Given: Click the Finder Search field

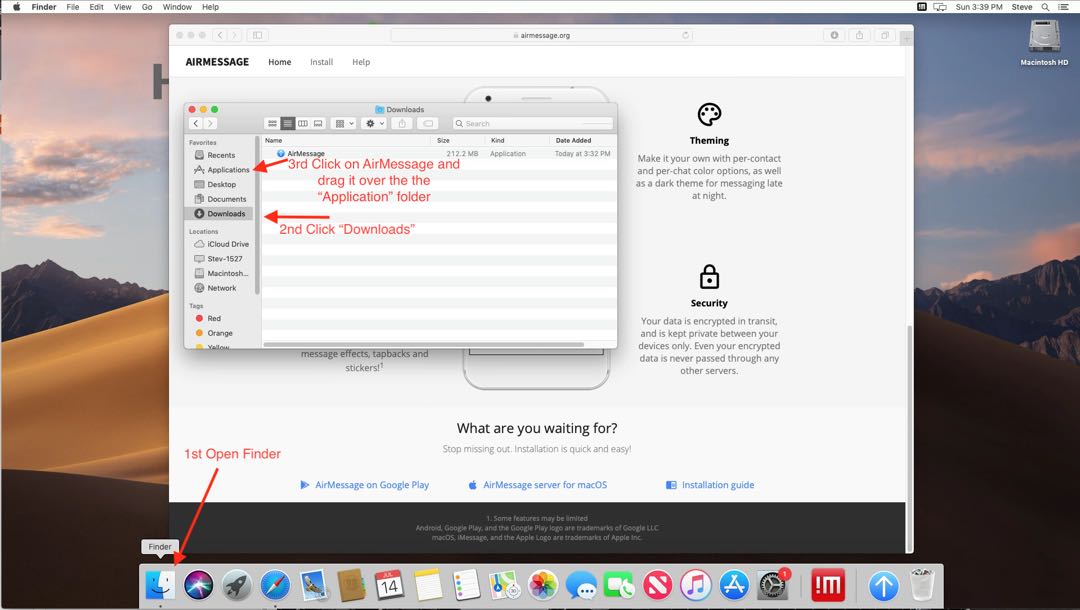Looking at the screenshot, I should pyautogui.click(x=533, y=123).
